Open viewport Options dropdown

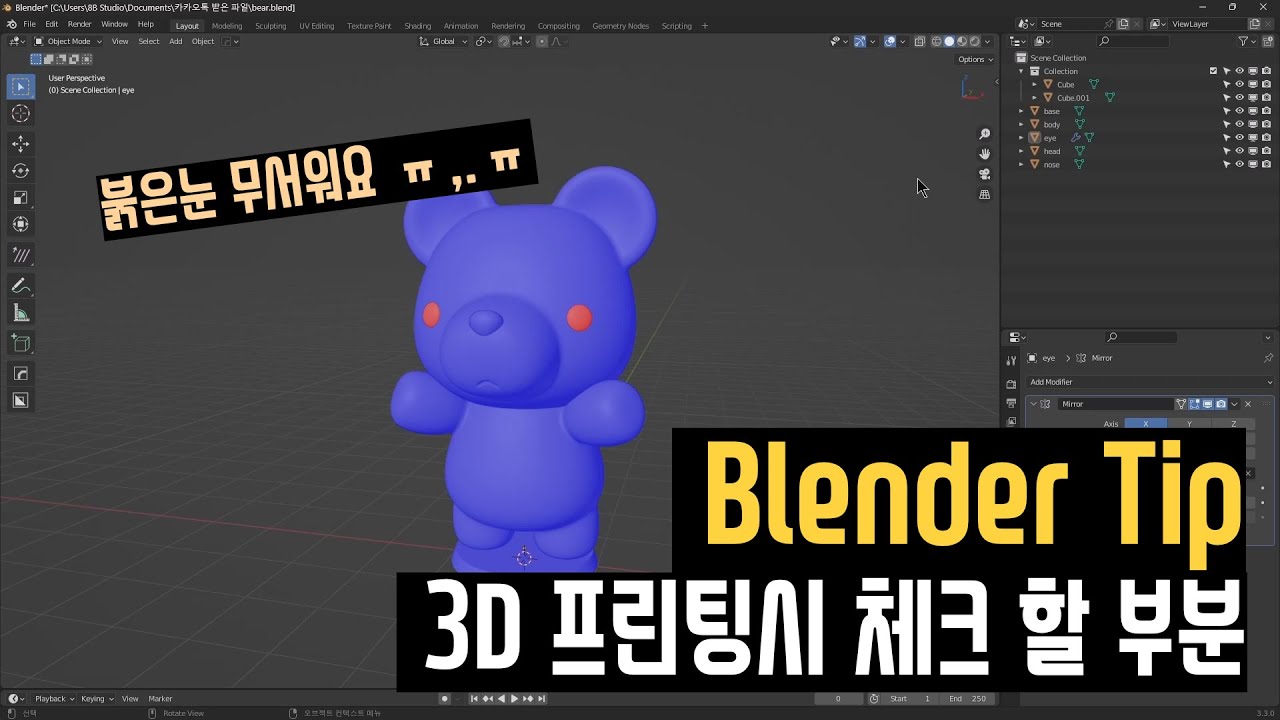point(976,59)
